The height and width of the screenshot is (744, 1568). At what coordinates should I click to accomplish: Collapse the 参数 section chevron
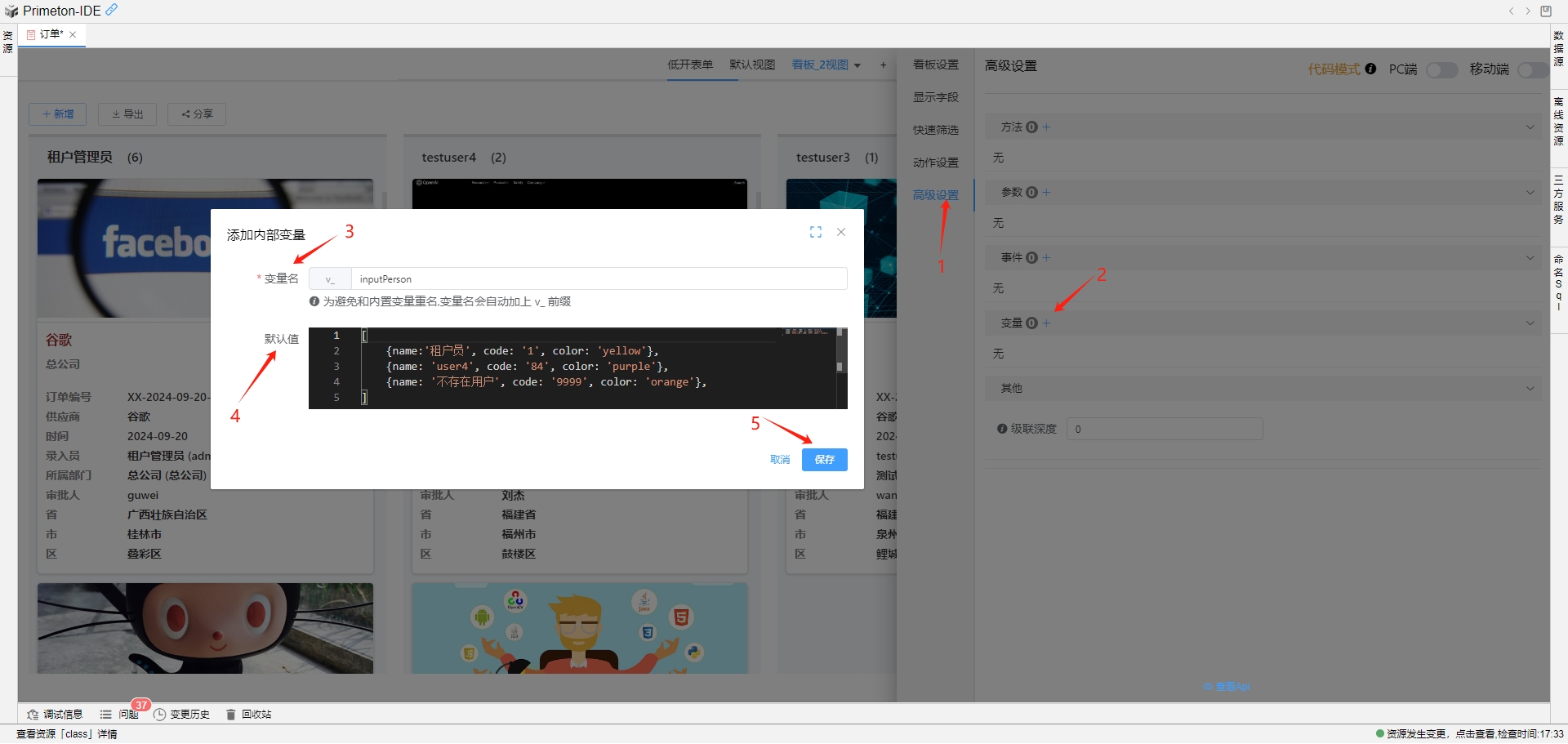(x=1530, y=193)
